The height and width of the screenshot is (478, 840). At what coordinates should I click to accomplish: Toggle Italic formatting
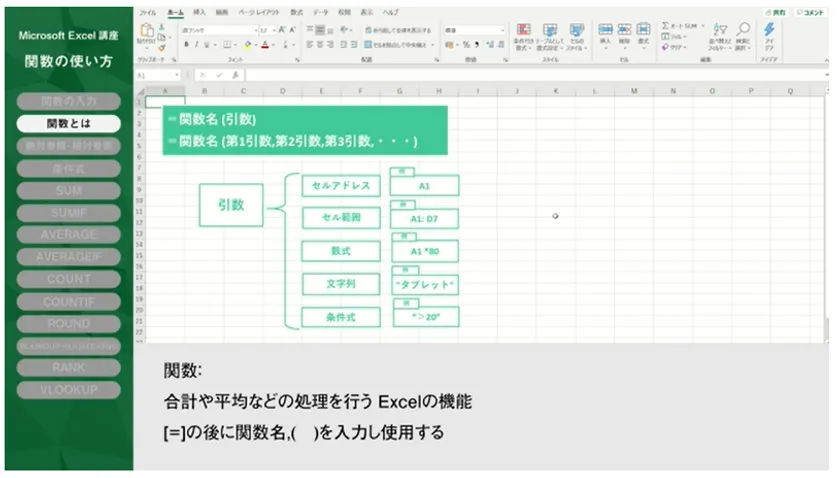197,45
